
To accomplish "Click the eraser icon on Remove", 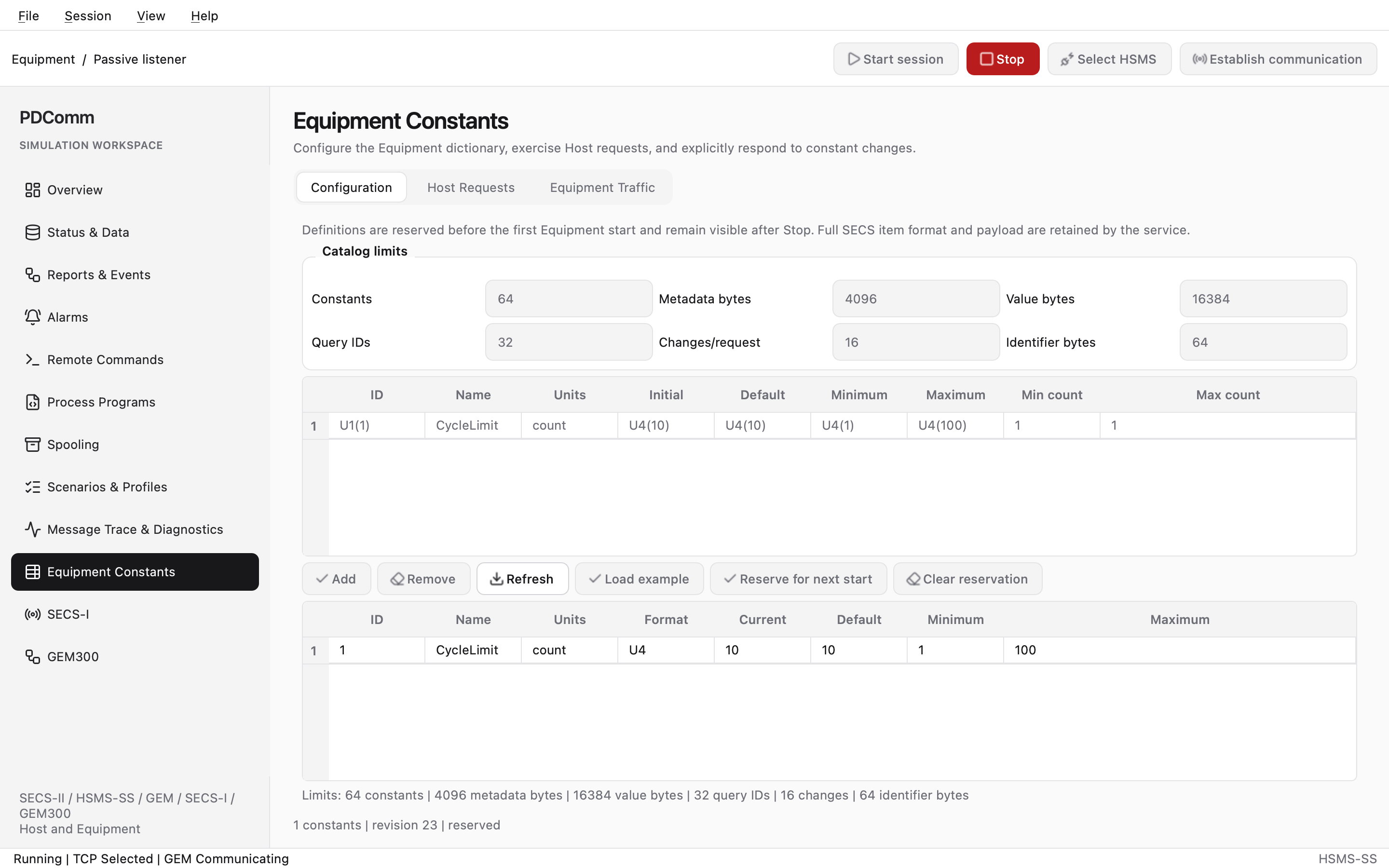I will click(x=397, y=579).
